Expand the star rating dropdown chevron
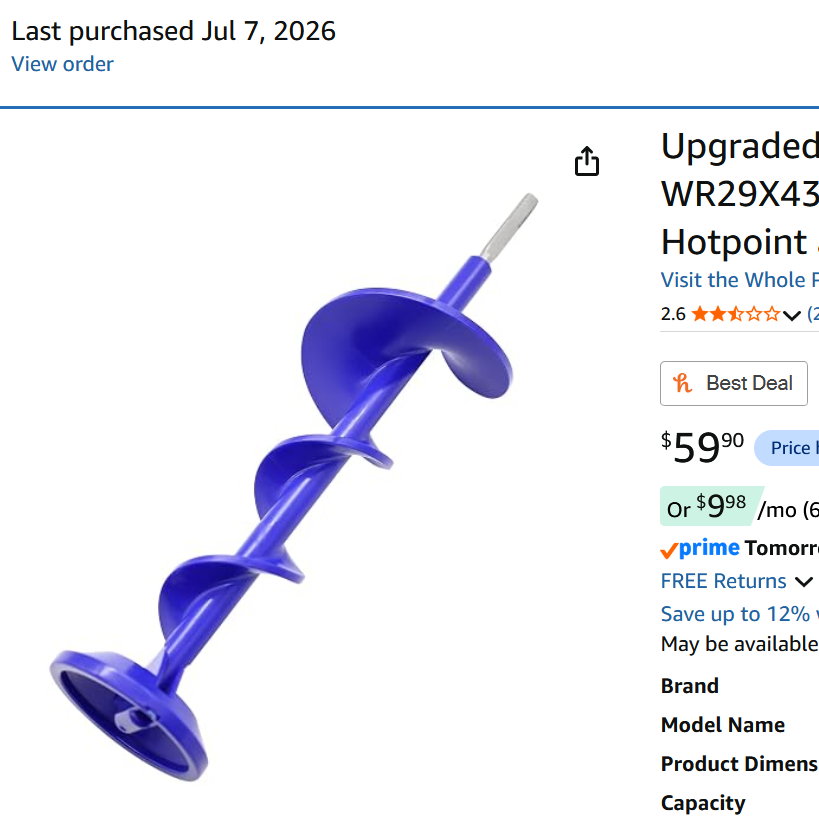The width and height of the screenshot is (819, 822). pos(792,315)
